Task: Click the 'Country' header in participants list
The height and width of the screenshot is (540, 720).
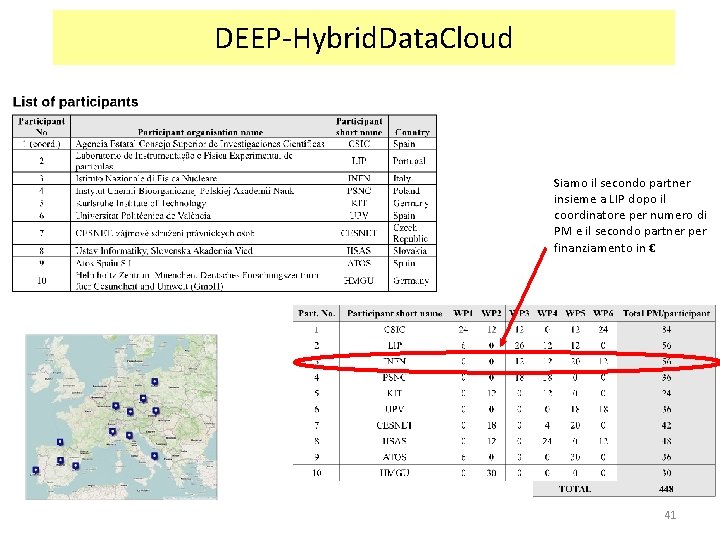Action: tap(412, 132)
